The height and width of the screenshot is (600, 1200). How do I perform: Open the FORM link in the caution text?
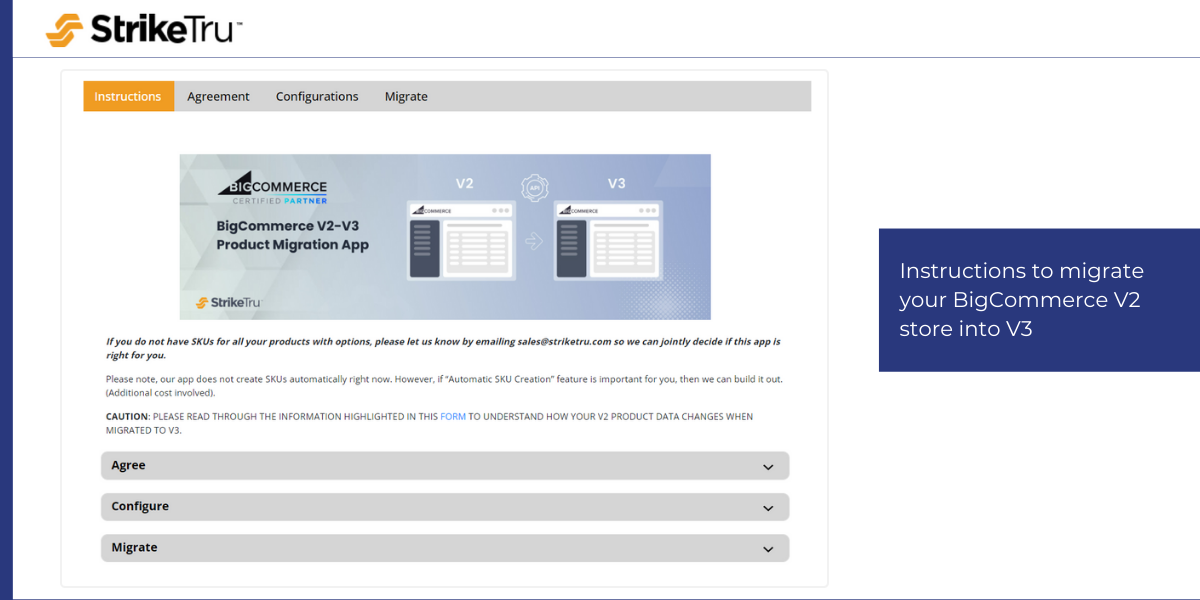[x=453, y=416]
